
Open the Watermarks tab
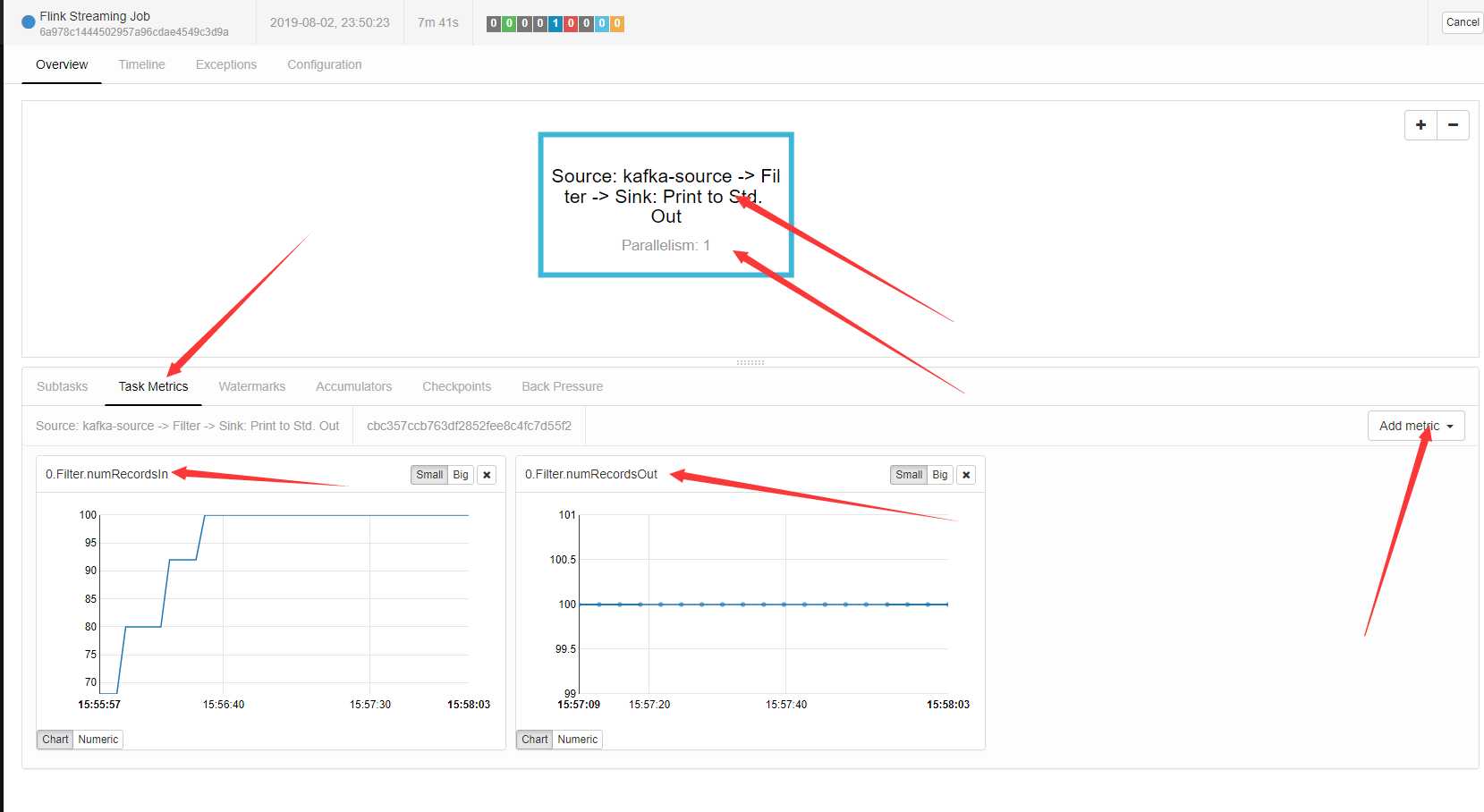pyautogui.click(x=252, y=386)
